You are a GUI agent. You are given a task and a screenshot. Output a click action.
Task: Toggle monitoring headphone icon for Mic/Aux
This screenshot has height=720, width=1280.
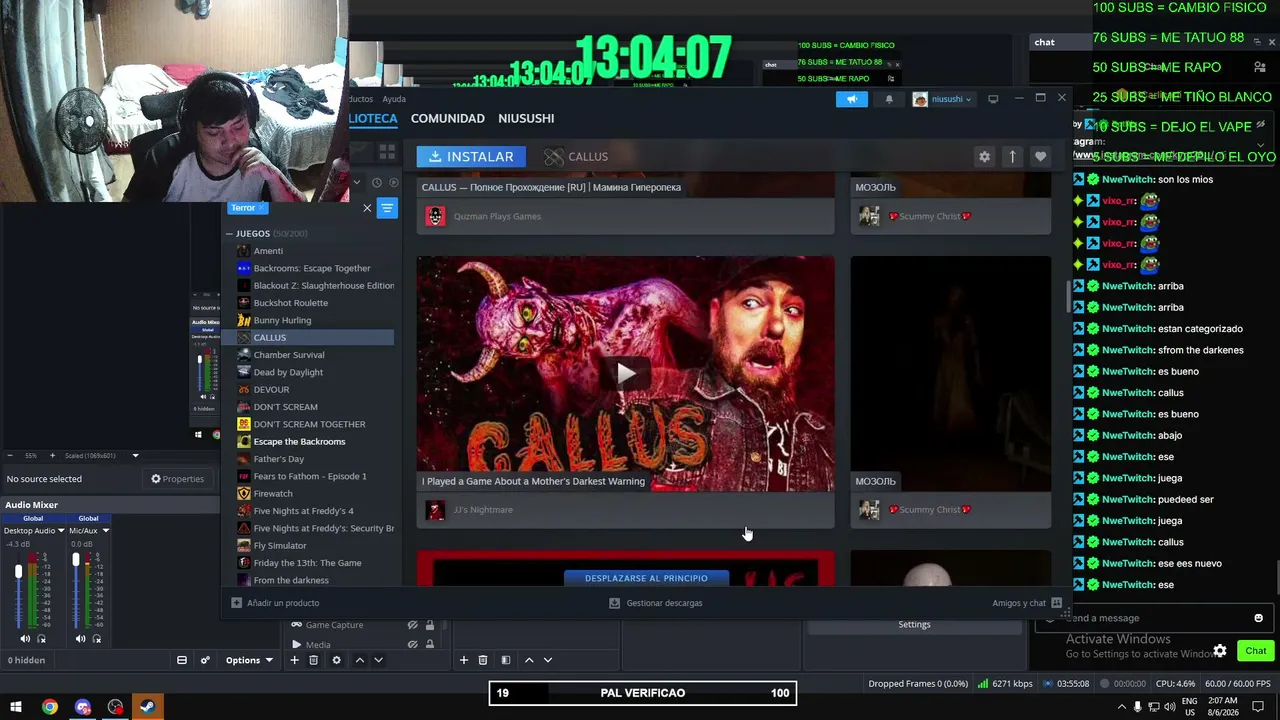coord(97,639)
